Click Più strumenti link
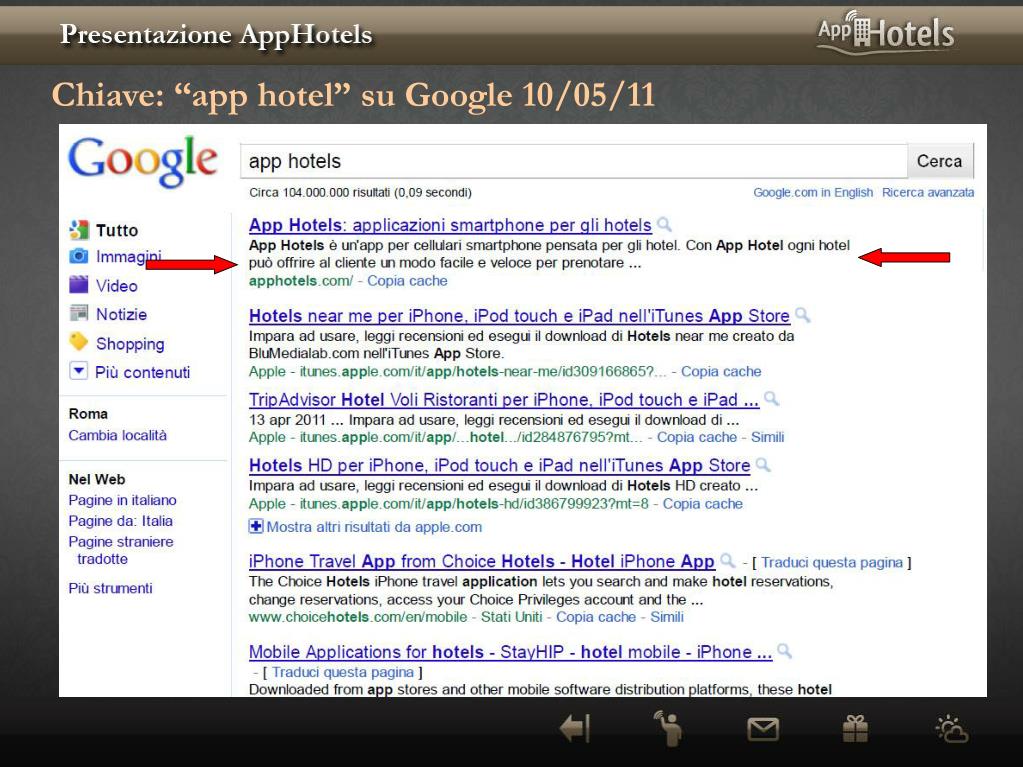This screenshot has height=767, width=1023. click(110, 588)
